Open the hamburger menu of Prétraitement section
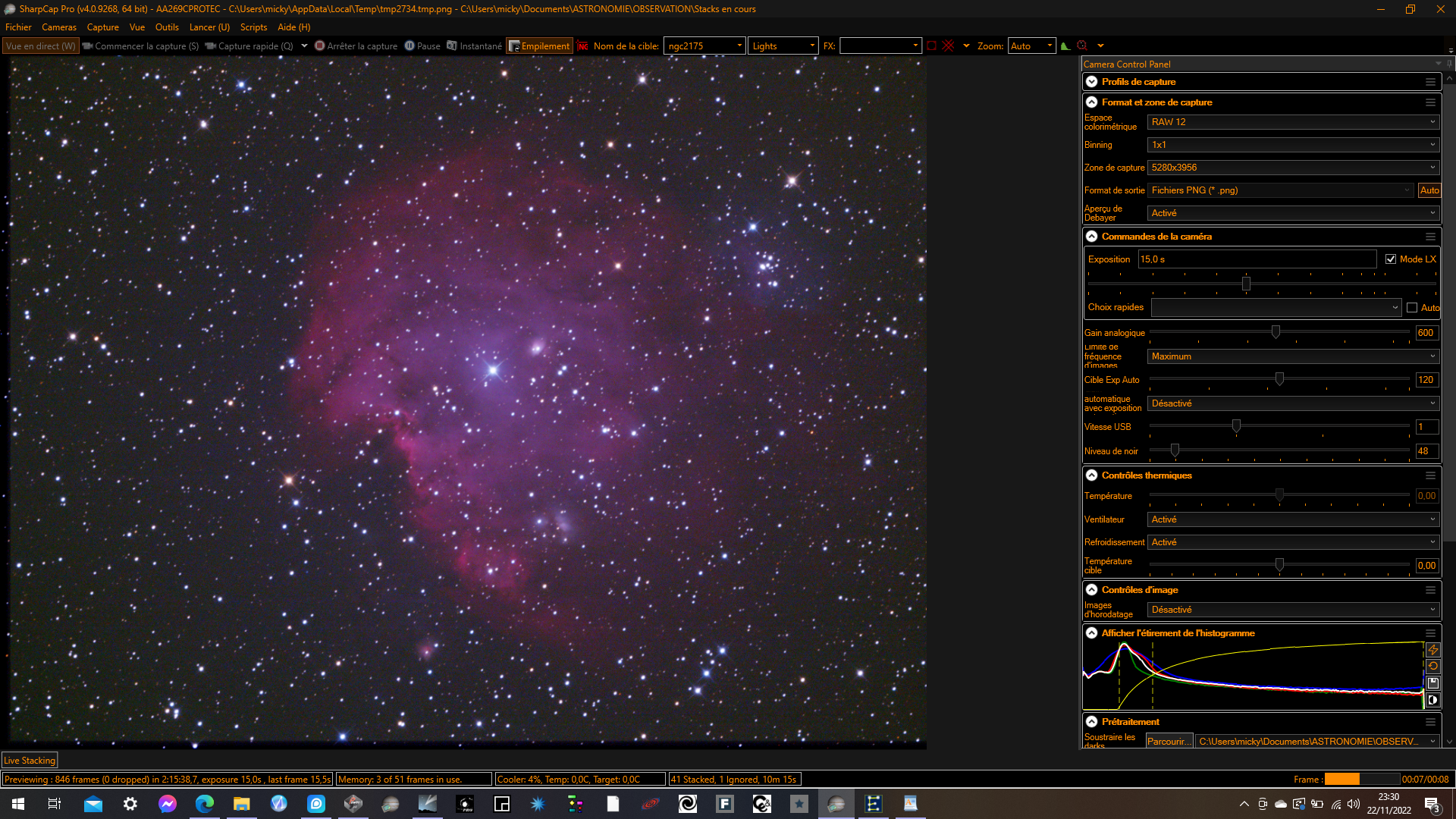 tap(1430, 722)
